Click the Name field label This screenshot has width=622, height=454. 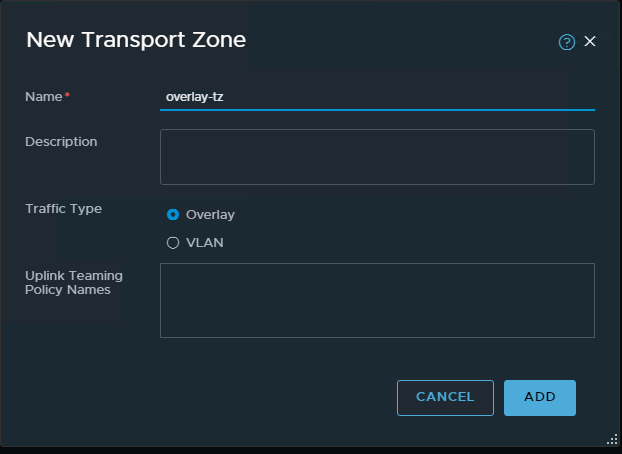click(x=43, y=96)
